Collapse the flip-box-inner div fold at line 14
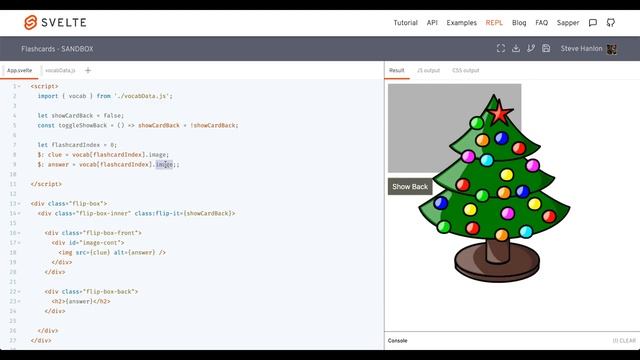This screenshot has width=640, height=360. (x=19, y=213)
